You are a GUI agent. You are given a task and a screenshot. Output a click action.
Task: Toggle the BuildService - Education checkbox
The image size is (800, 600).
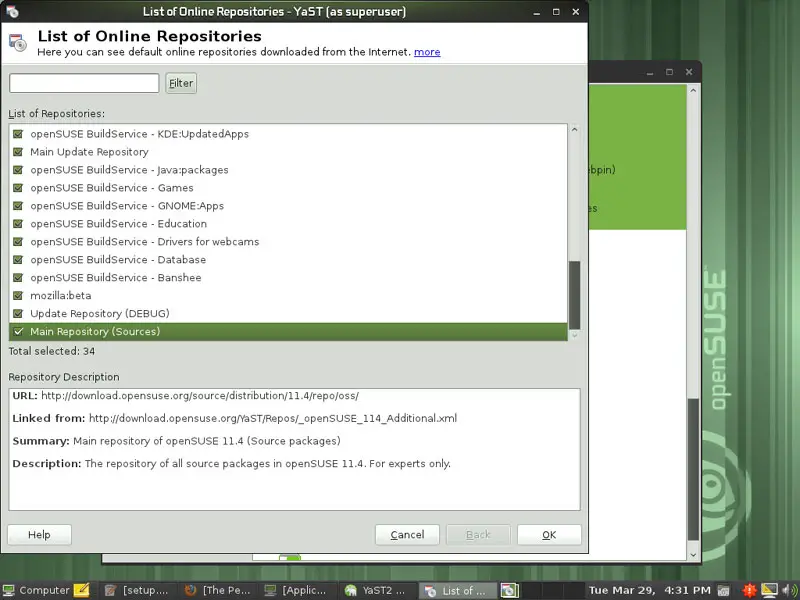point(18,223)
